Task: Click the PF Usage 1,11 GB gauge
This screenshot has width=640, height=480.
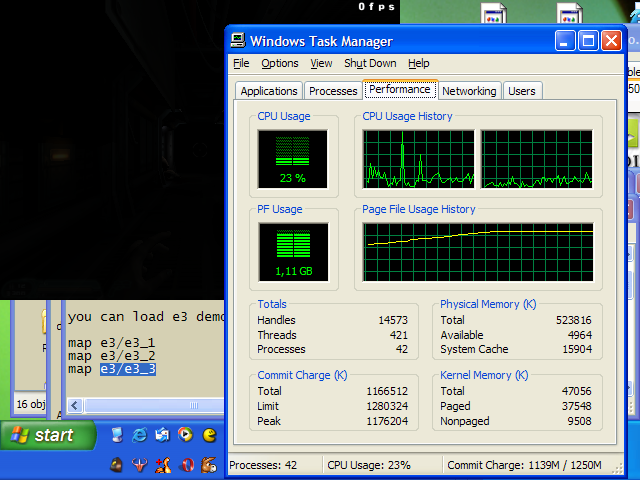Action: pyautogui.click(x=293, y=252)
